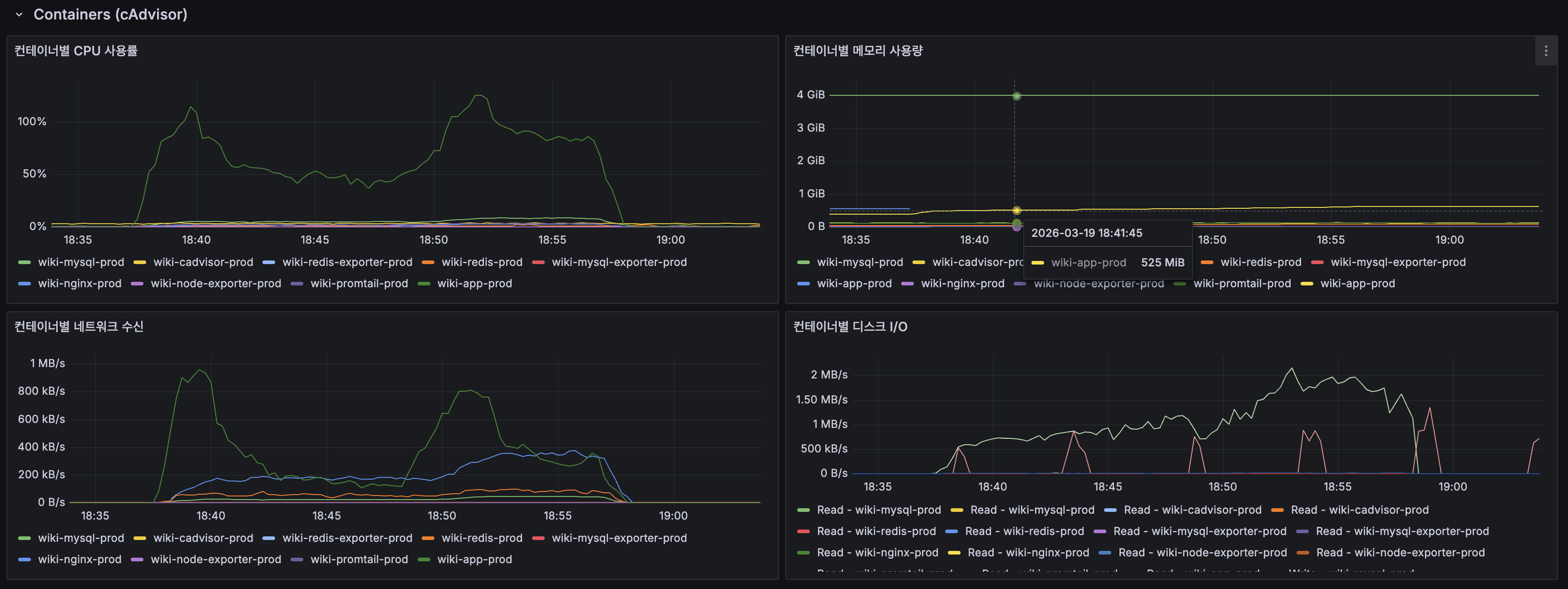Screen dimensions: 1568x589
Task: Click orange wiki-redis-prod swatch in memory legend
Action: pos(1207,262)
